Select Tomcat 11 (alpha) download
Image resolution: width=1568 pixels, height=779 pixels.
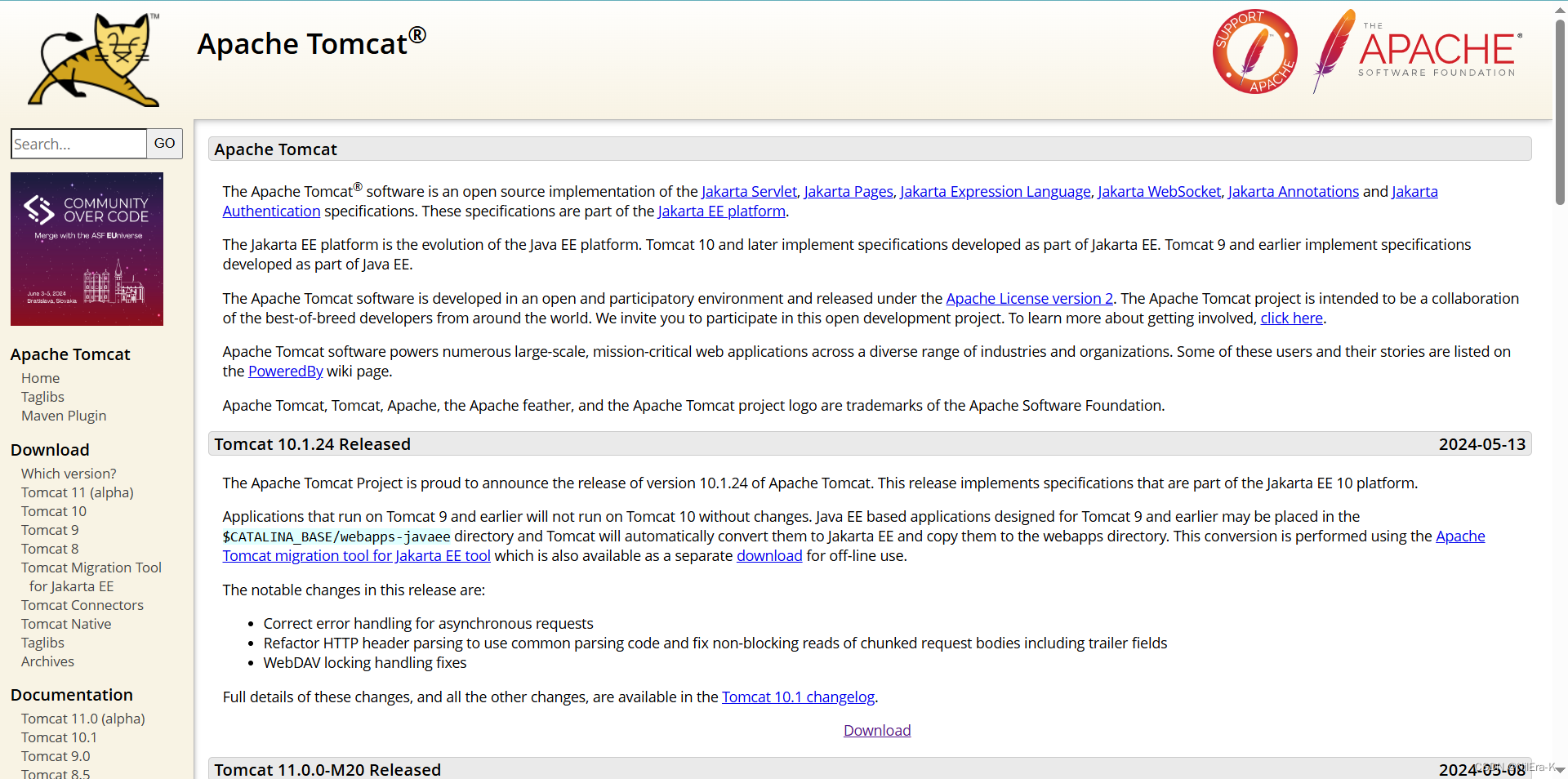point(78,492)
